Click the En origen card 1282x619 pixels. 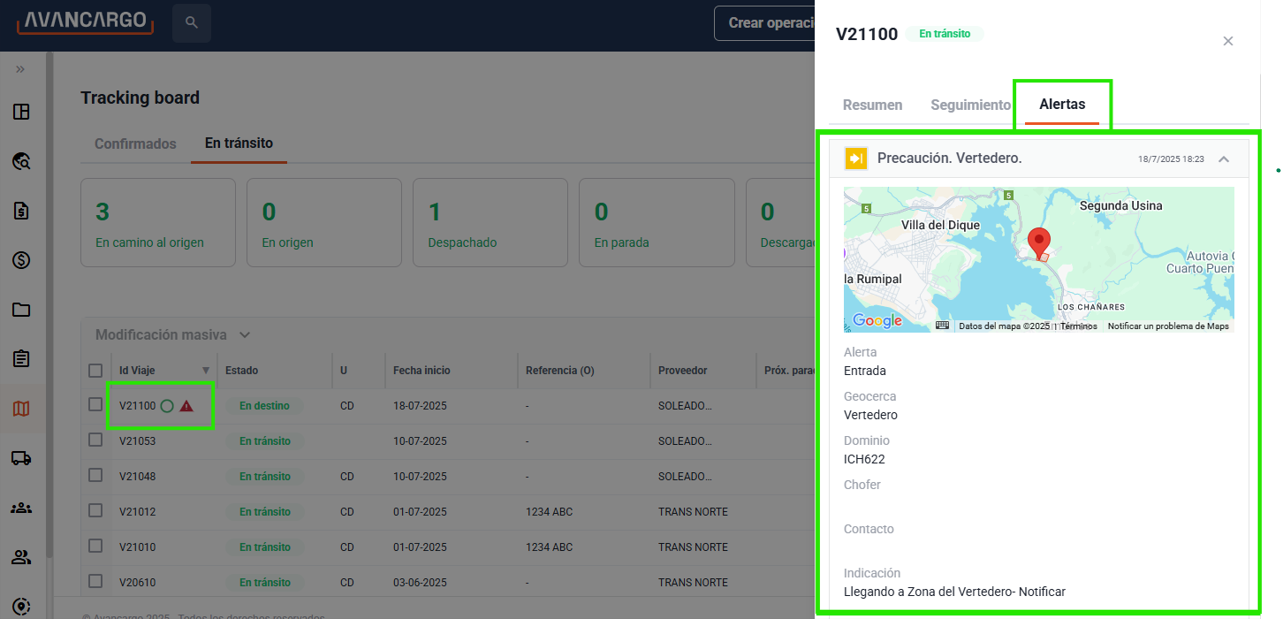click(324, 223)
